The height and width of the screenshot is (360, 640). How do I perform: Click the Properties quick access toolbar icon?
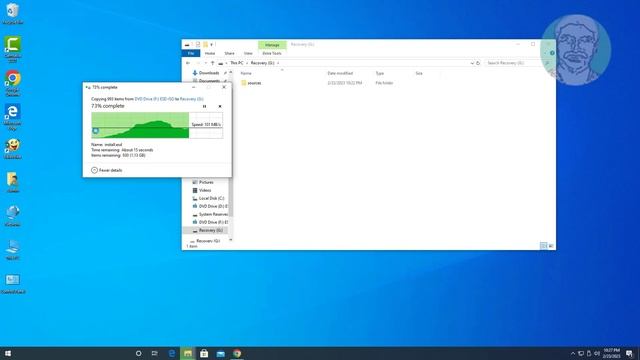[x=198, y=44]
